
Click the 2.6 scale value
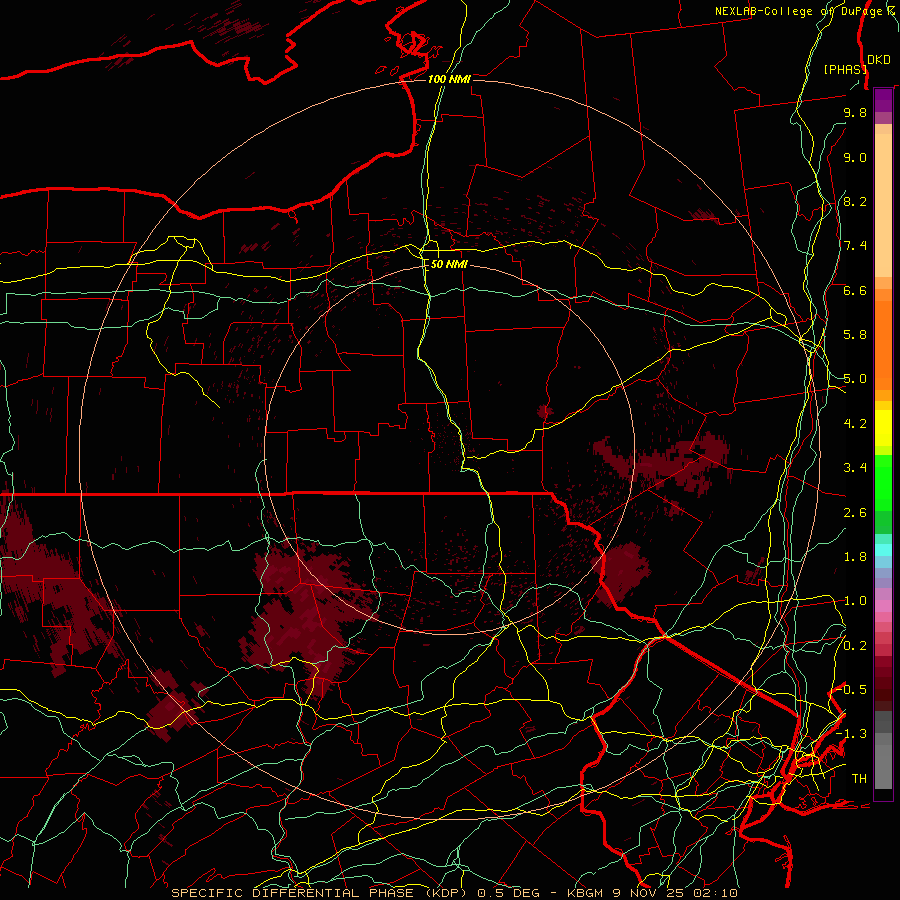pyautogui.click(x=855, y=513)
